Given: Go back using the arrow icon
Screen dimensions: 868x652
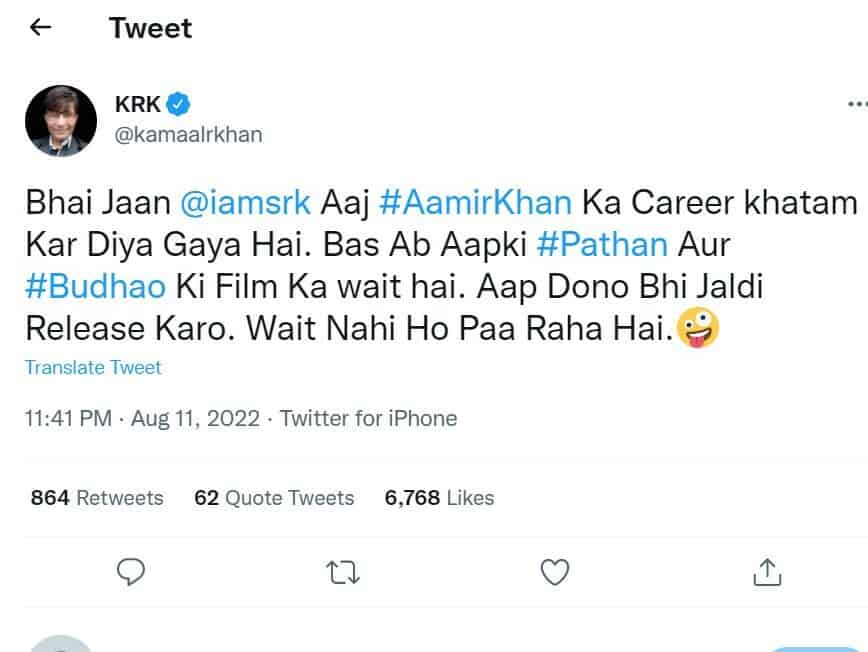Looking at the screenshot, I should (x=40, y=27).
